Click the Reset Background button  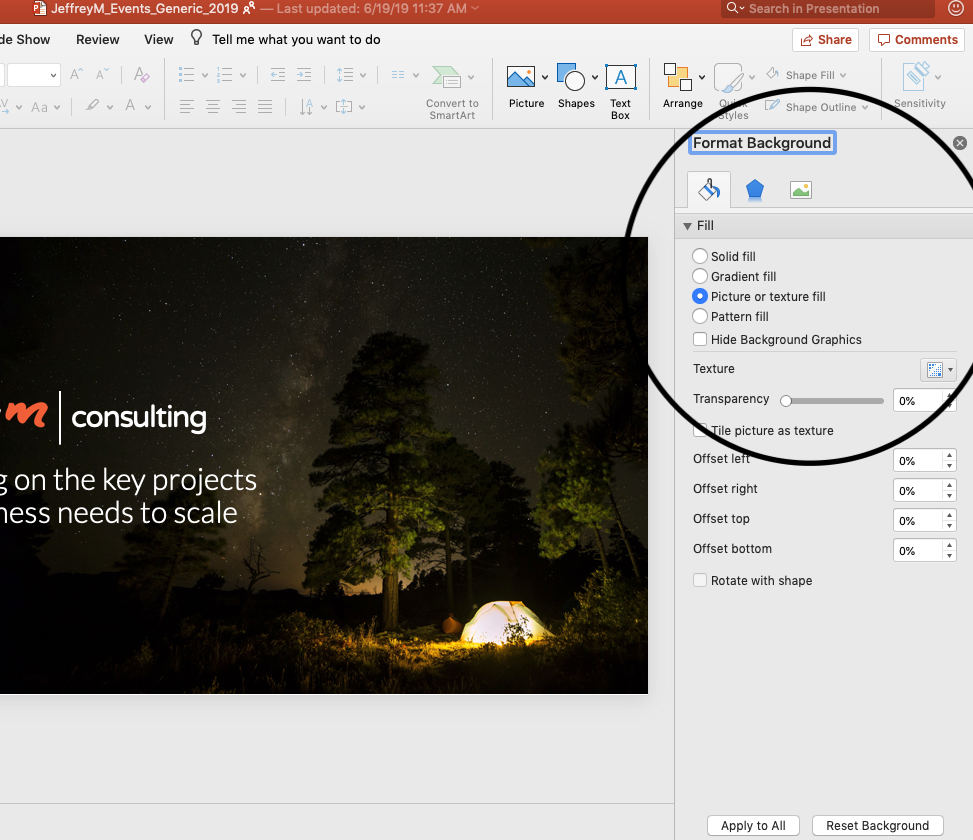tap(877, 825)
